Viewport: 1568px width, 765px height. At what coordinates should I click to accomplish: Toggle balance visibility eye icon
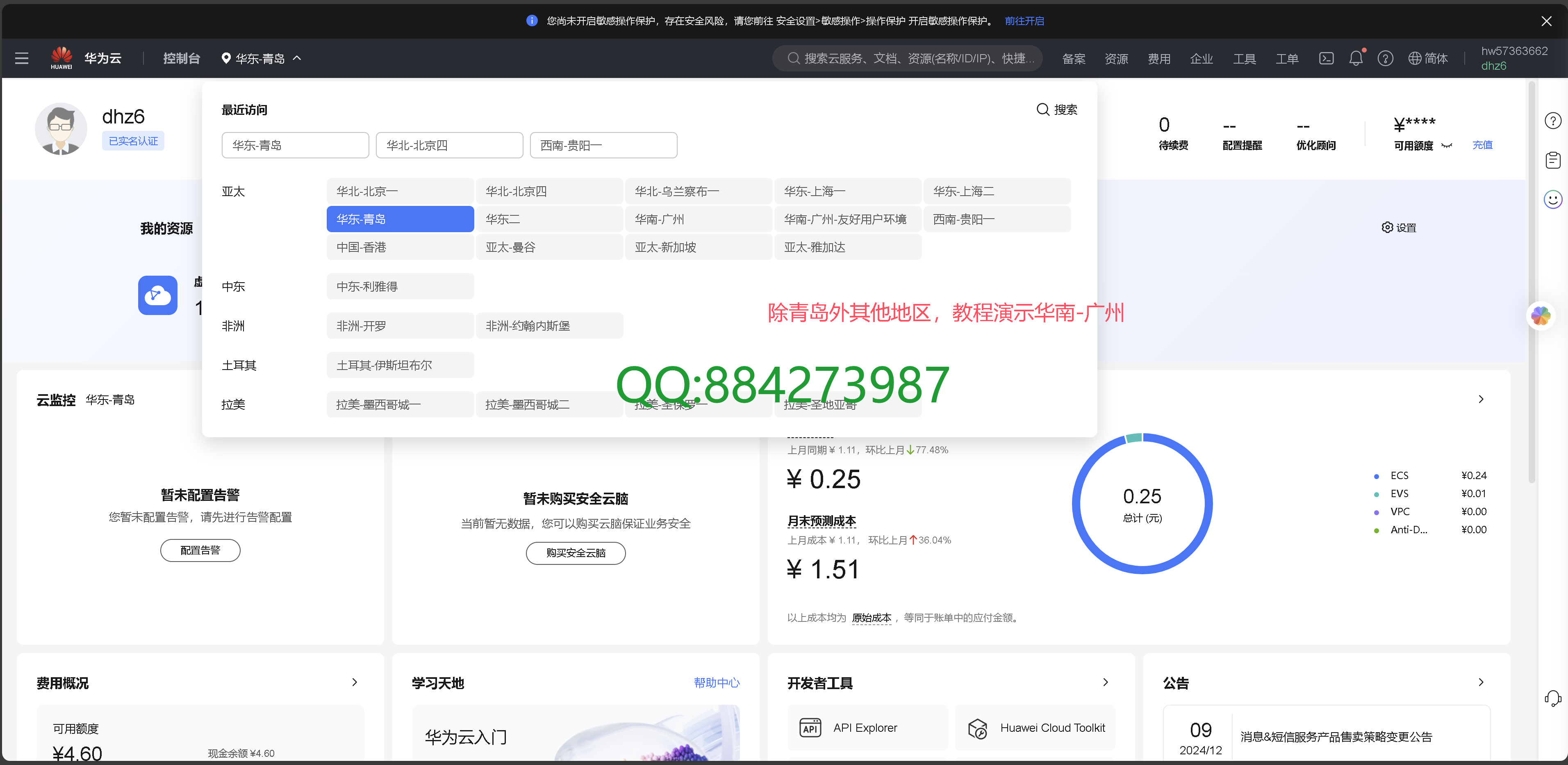[x=1447, y=146]
